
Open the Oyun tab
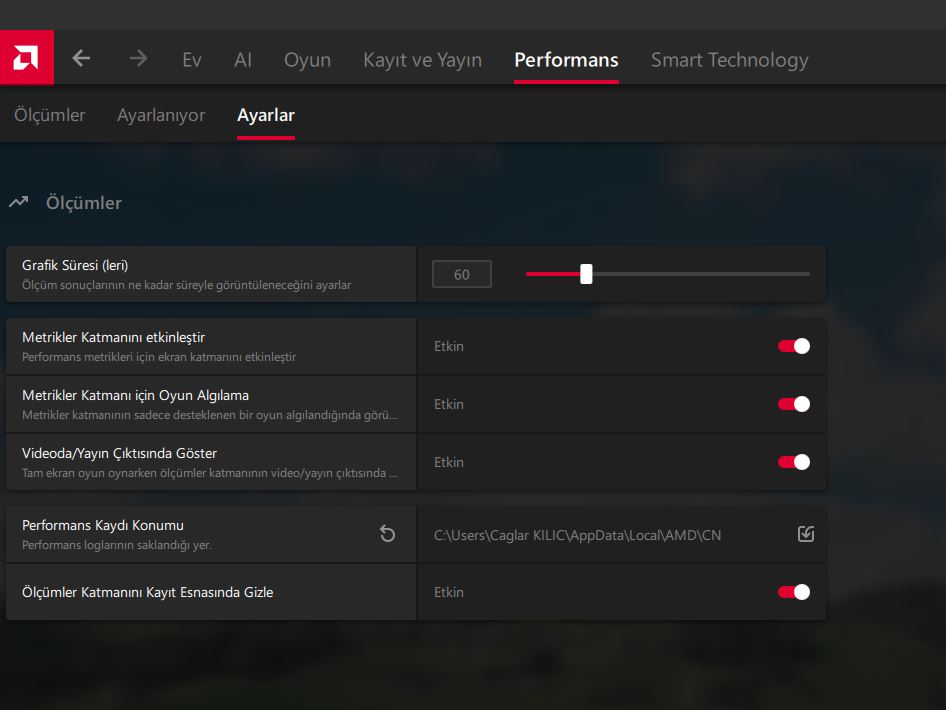(x=307, y=60)
